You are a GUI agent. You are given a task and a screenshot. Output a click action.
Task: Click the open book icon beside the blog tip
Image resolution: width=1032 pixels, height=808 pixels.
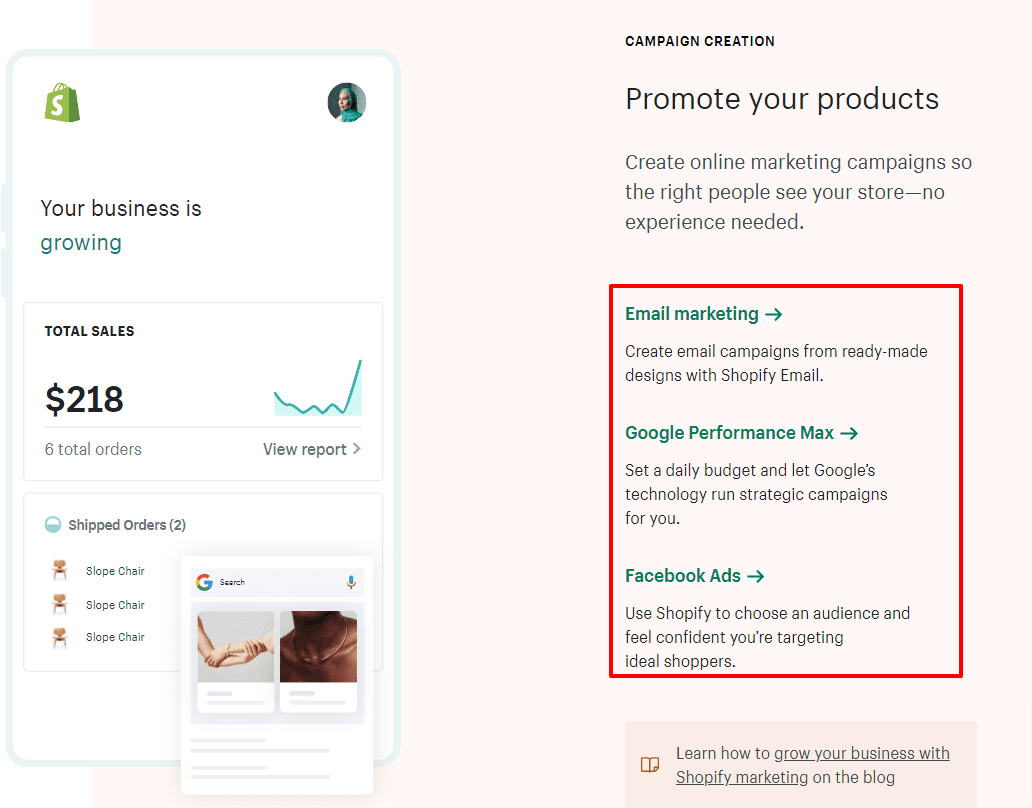(649, 764)
